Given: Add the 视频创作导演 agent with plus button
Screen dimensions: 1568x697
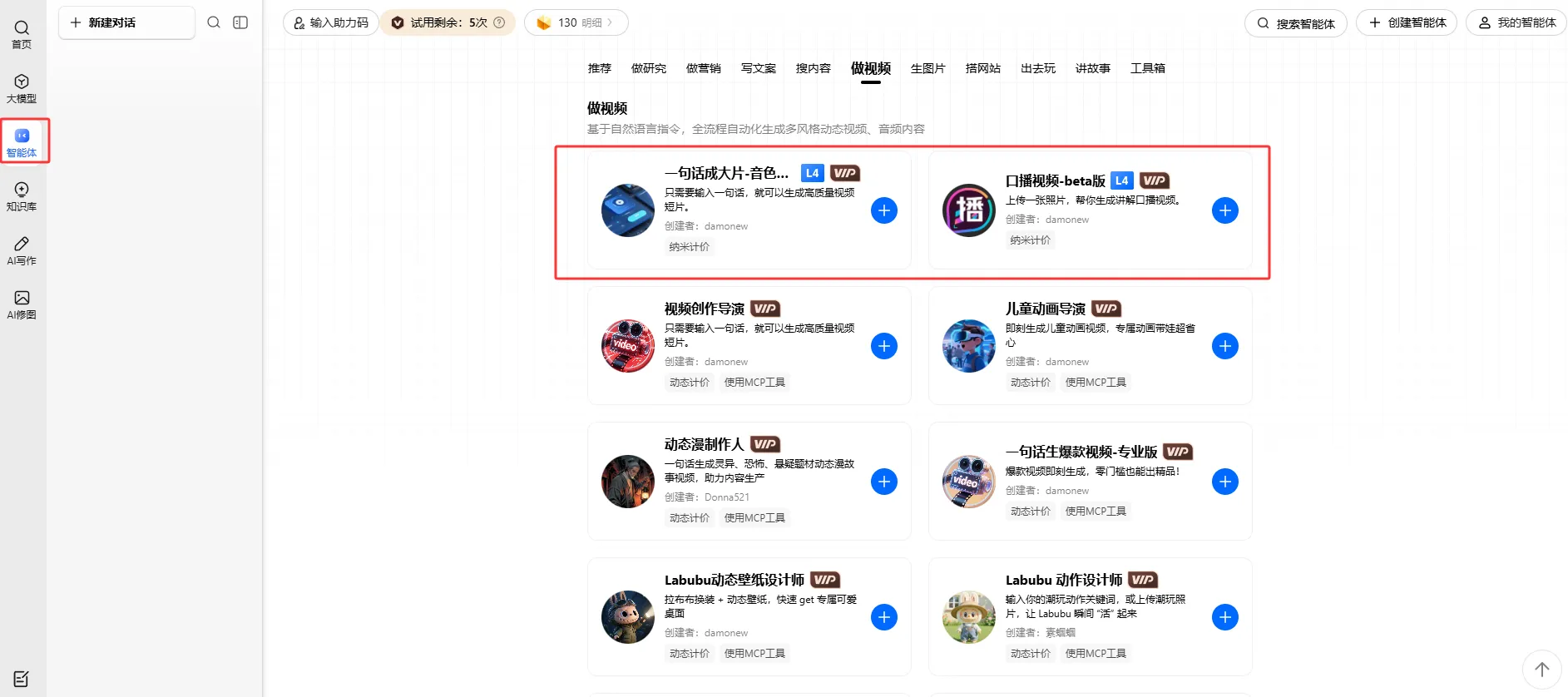Looking at the screenshot, I should click(884, 346).
